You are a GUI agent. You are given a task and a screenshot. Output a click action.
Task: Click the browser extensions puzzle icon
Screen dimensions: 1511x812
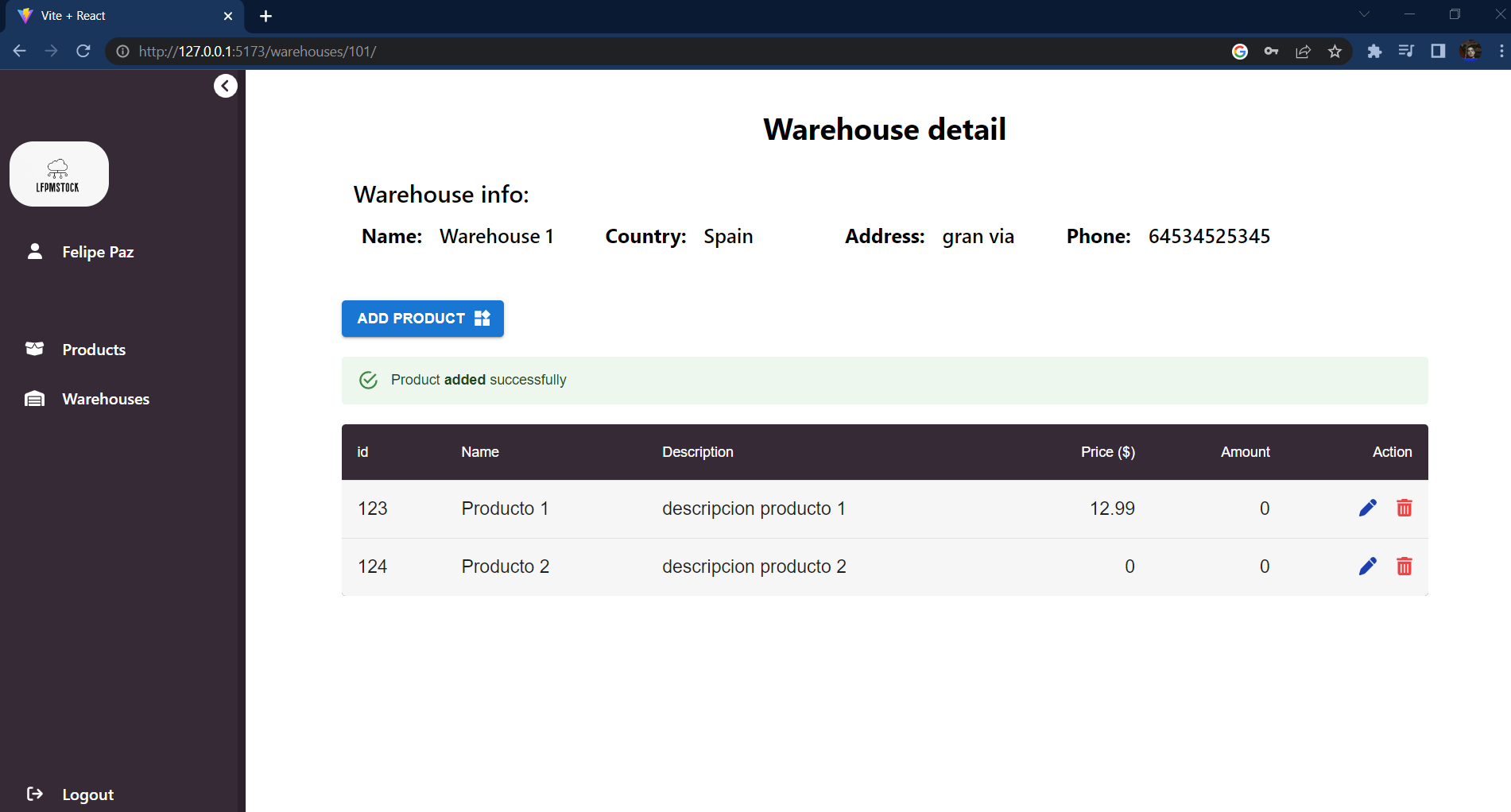click(1374, 51)
